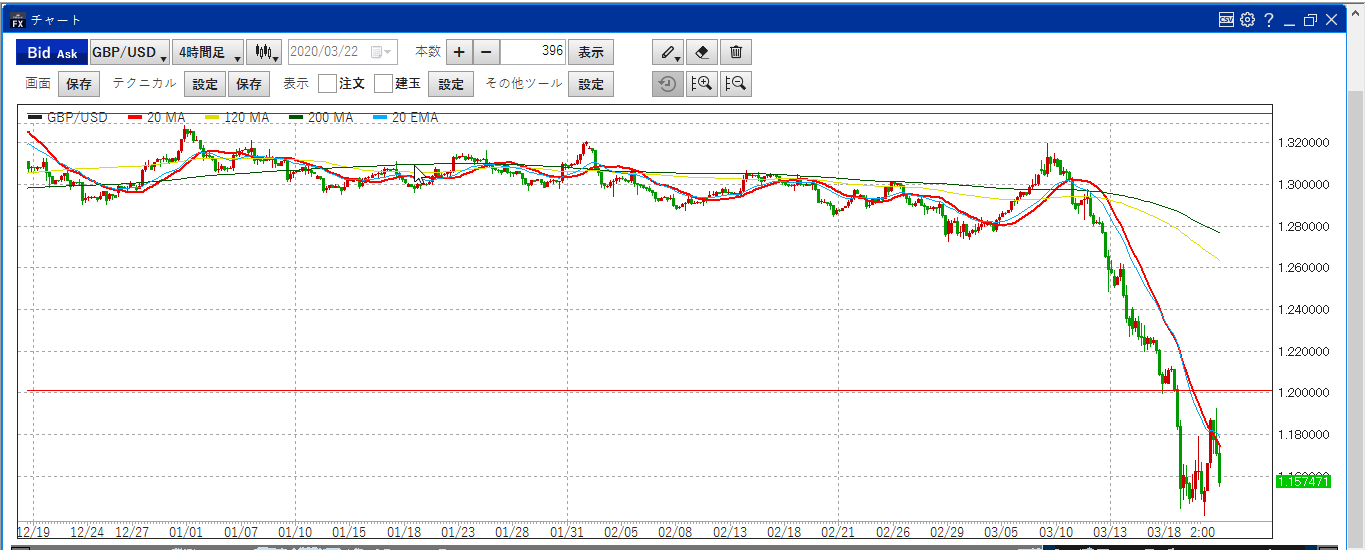The height and width of the screenshot is (550, 1366).
Task: Decrease bar count with minus button
Action: click(485, 53)
